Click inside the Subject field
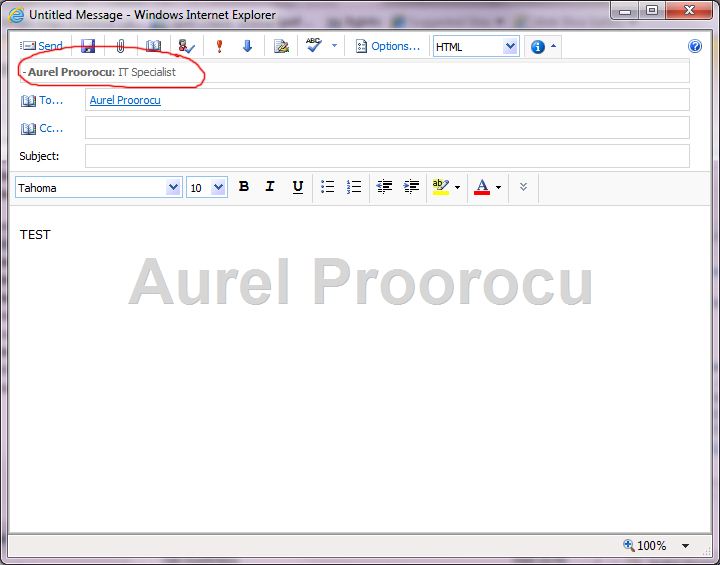This screenshot has width=720, height=565. click(387, 156)
